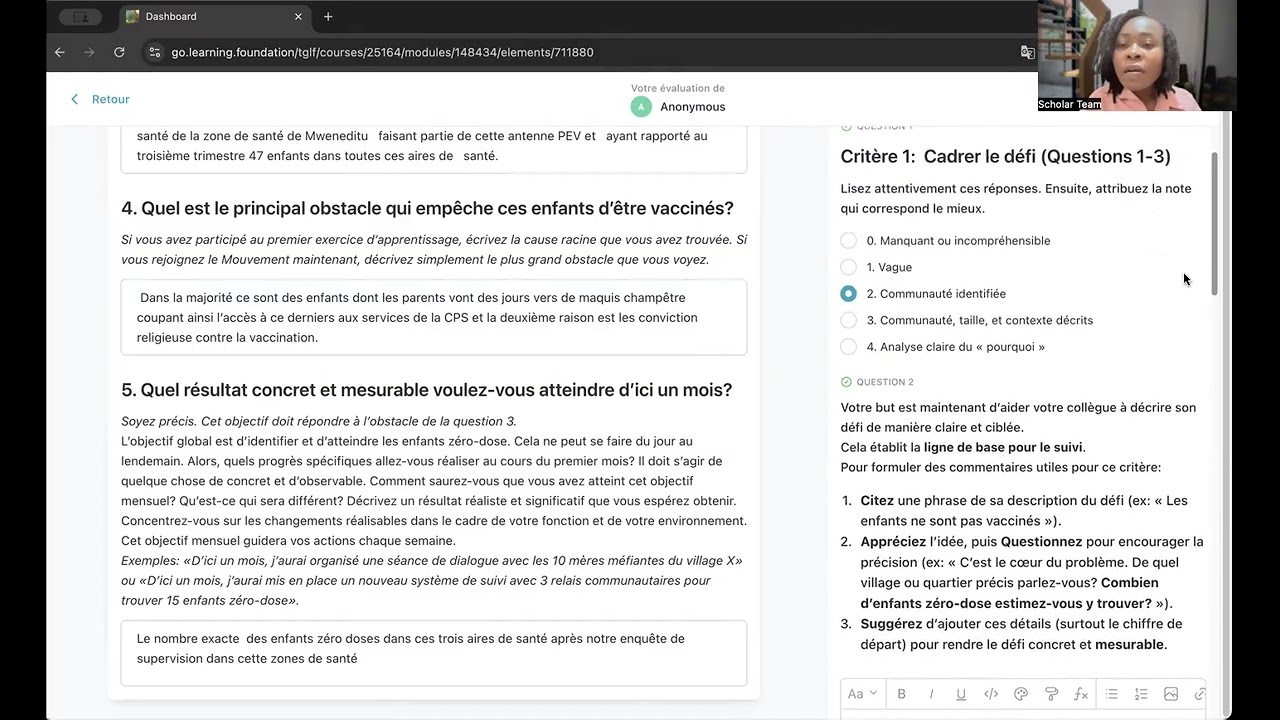View site information icon in address bar
The width and height of the screenshot is (1280, 720).
pos(154,52)
